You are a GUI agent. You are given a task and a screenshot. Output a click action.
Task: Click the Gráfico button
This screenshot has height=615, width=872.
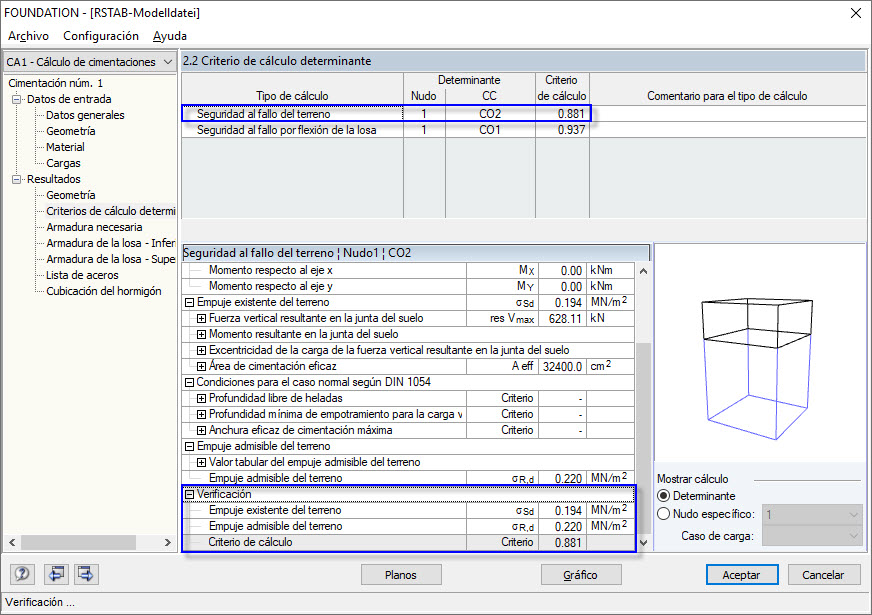click(x=581, y=574)
